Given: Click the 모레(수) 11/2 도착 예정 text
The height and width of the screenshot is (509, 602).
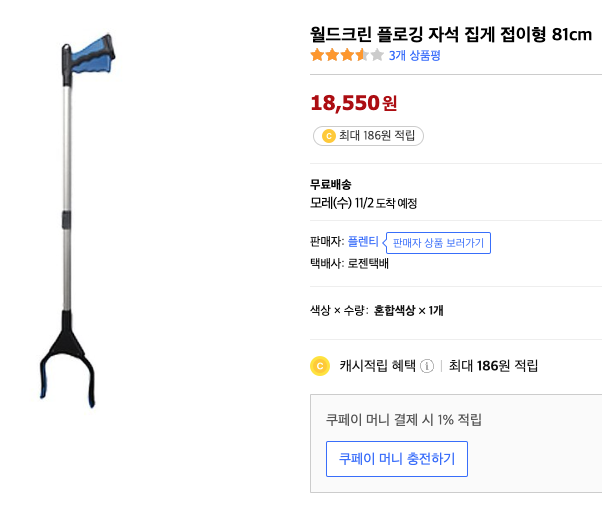Looking at the screenshot, I should pos(364,203).
